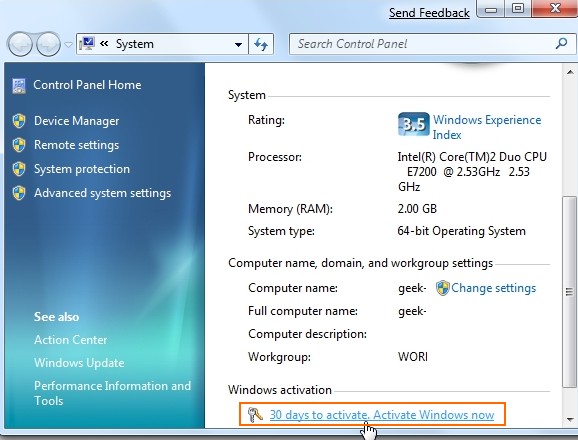
Task: Click the Change settings link
Action: click(493, 288)
